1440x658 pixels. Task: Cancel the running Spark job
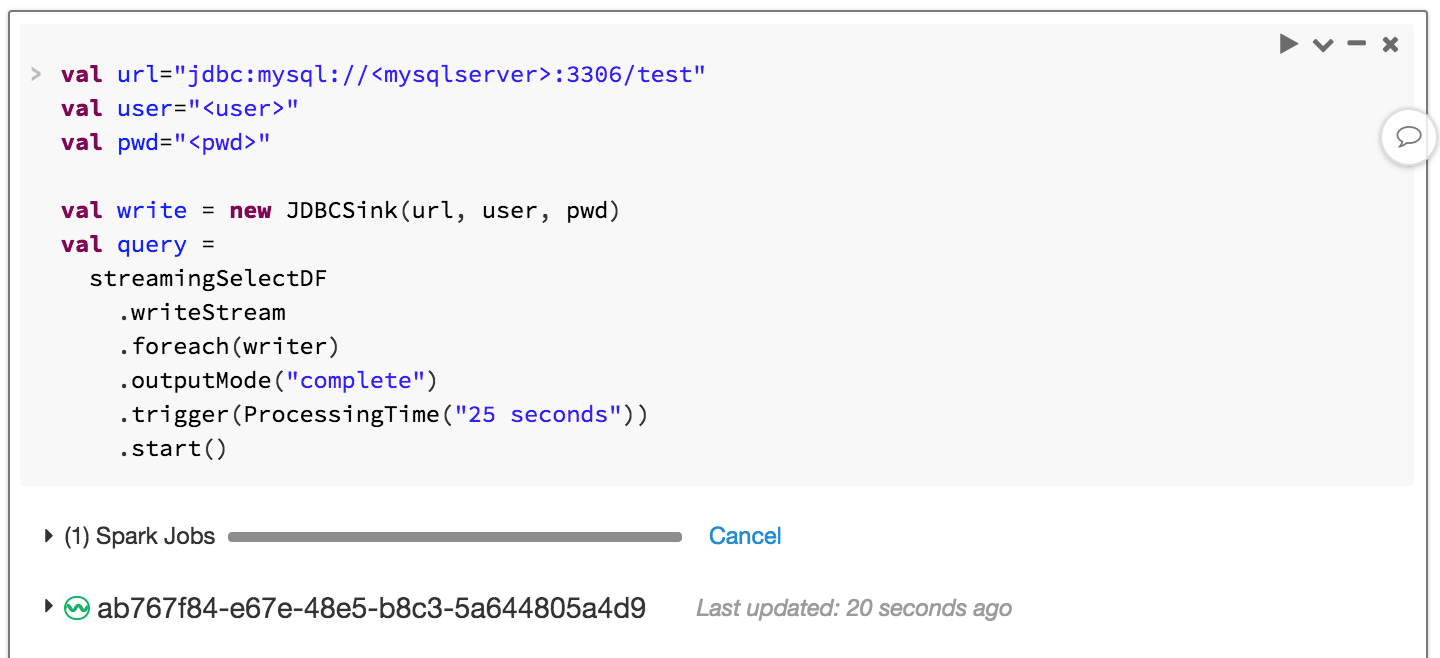pyautogui.click(x=745, y=536)
